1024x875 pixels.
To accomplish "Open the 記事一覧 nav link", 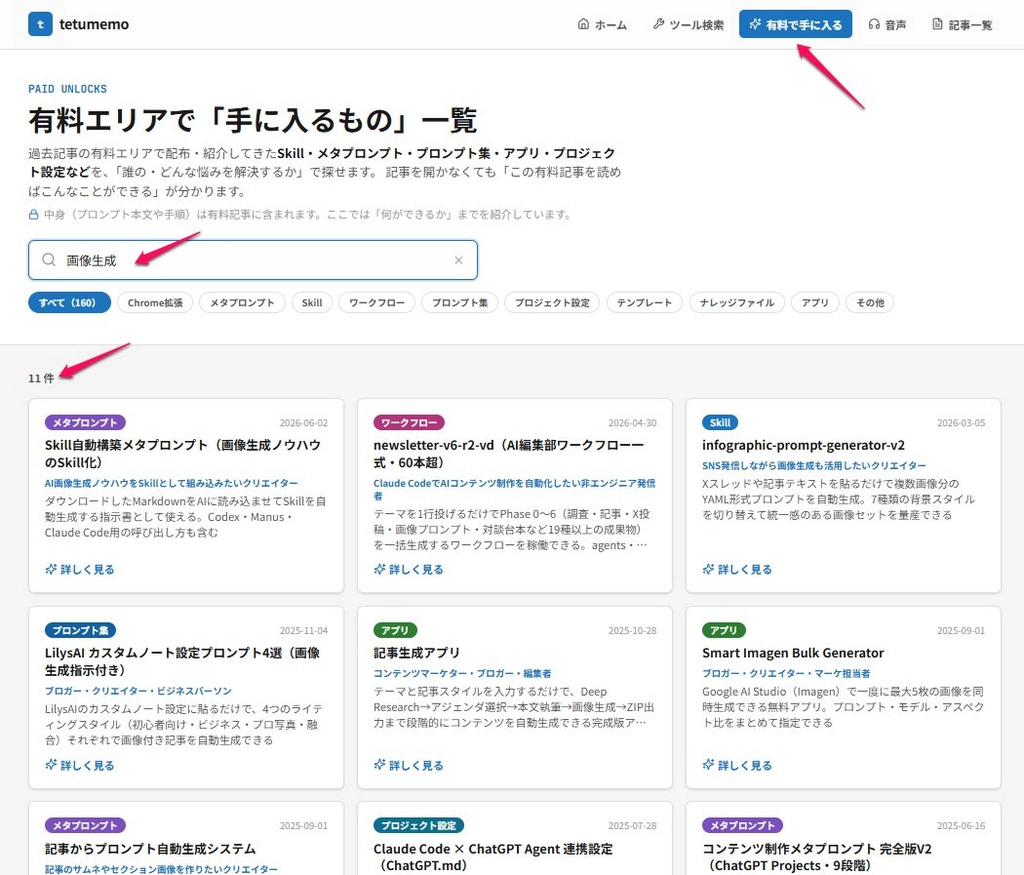I will (x=962, y=25).
